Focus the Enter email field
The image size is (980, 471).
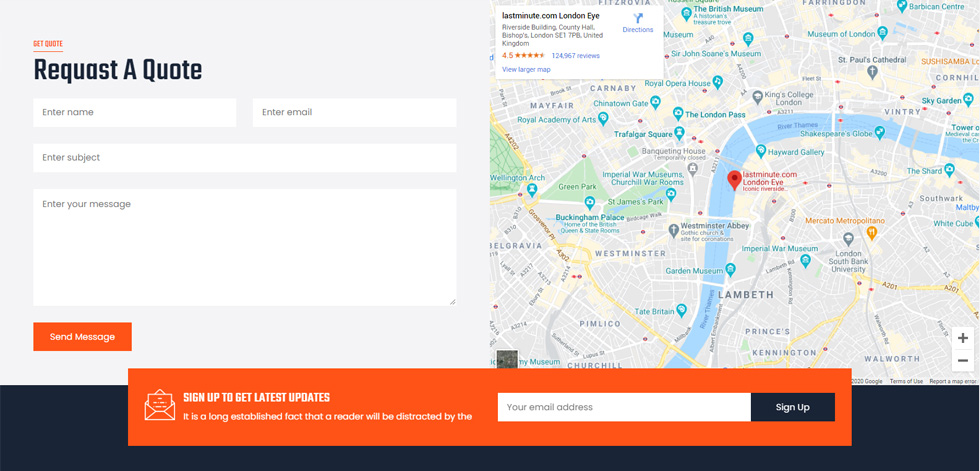click(x=354, y=112)
